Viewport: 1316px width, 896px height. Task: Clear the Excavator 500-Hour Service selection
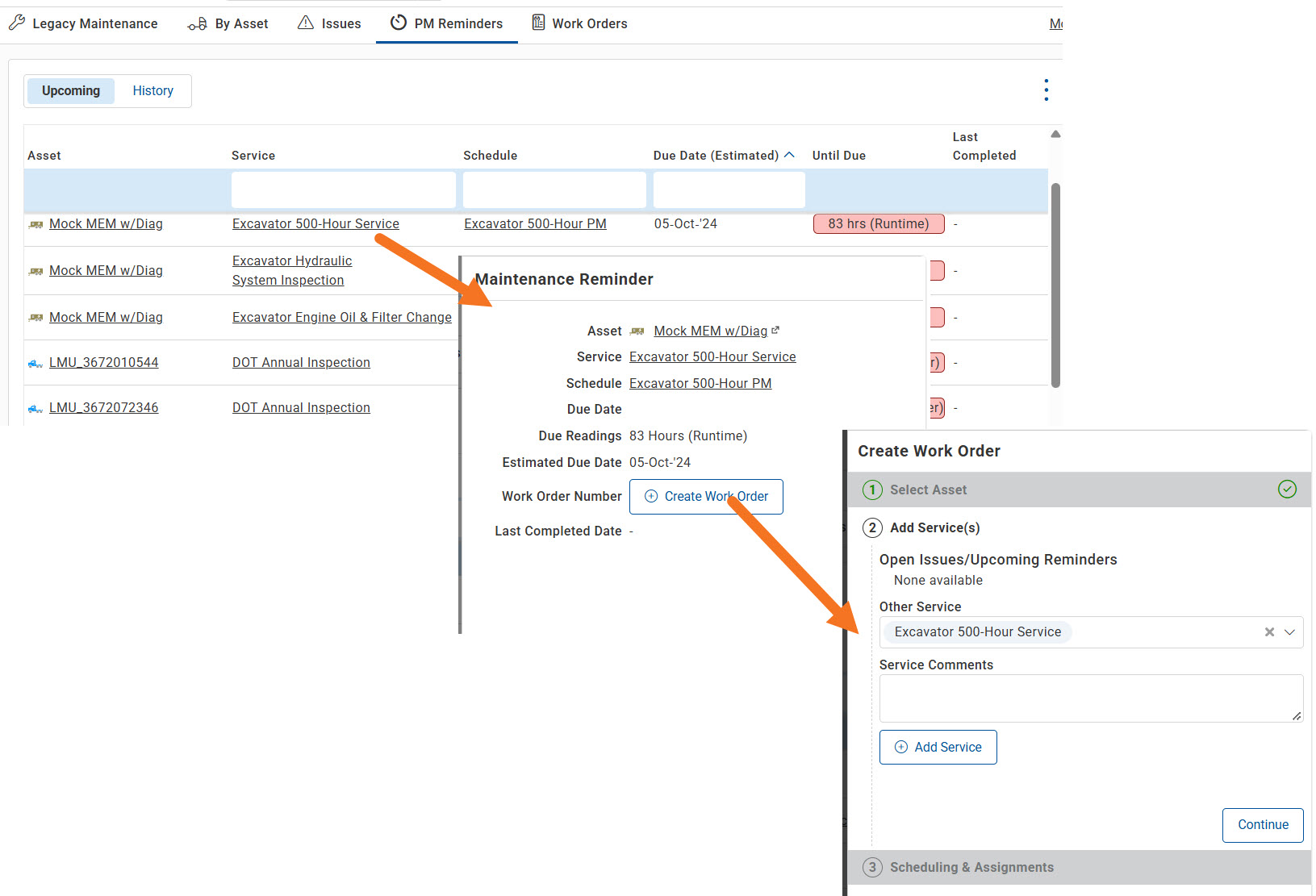pos(1269,632)
